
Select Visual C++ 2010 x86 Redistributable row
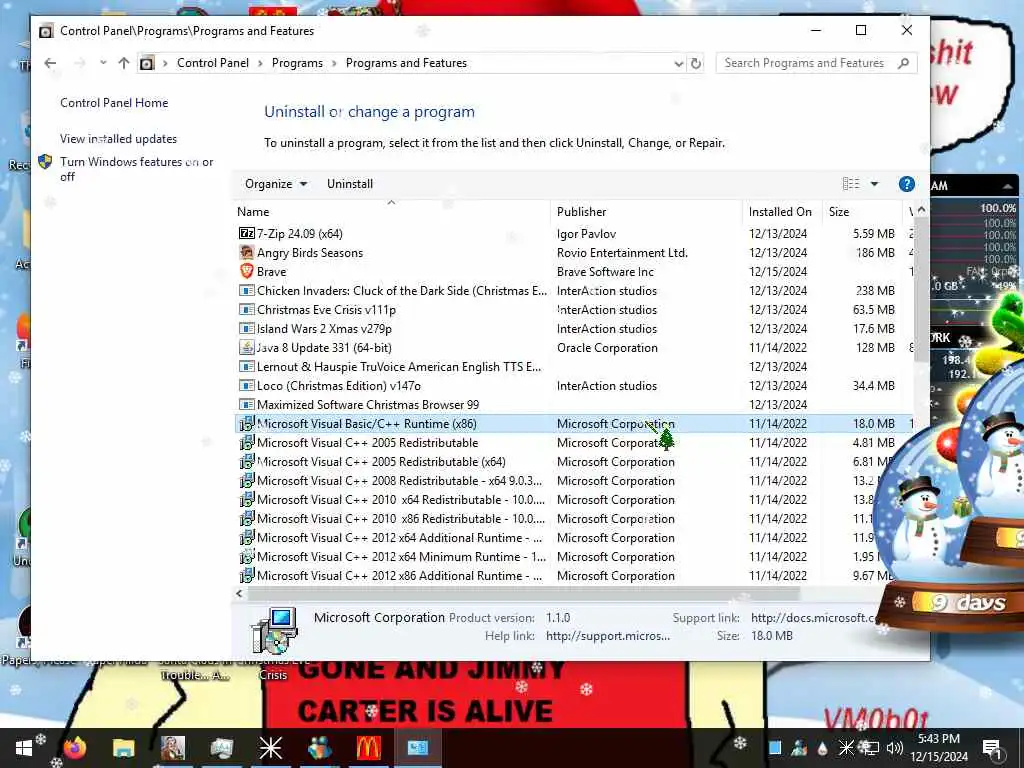[573, 519]
